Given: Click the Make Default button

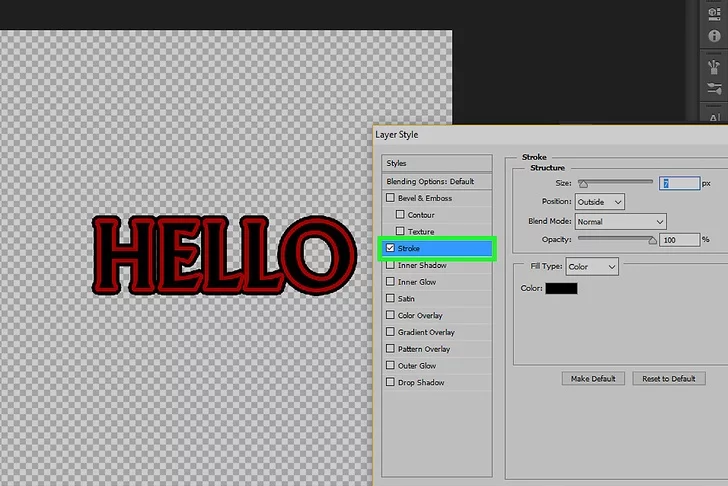Looking at the screenshot, I should coord(593,379).
